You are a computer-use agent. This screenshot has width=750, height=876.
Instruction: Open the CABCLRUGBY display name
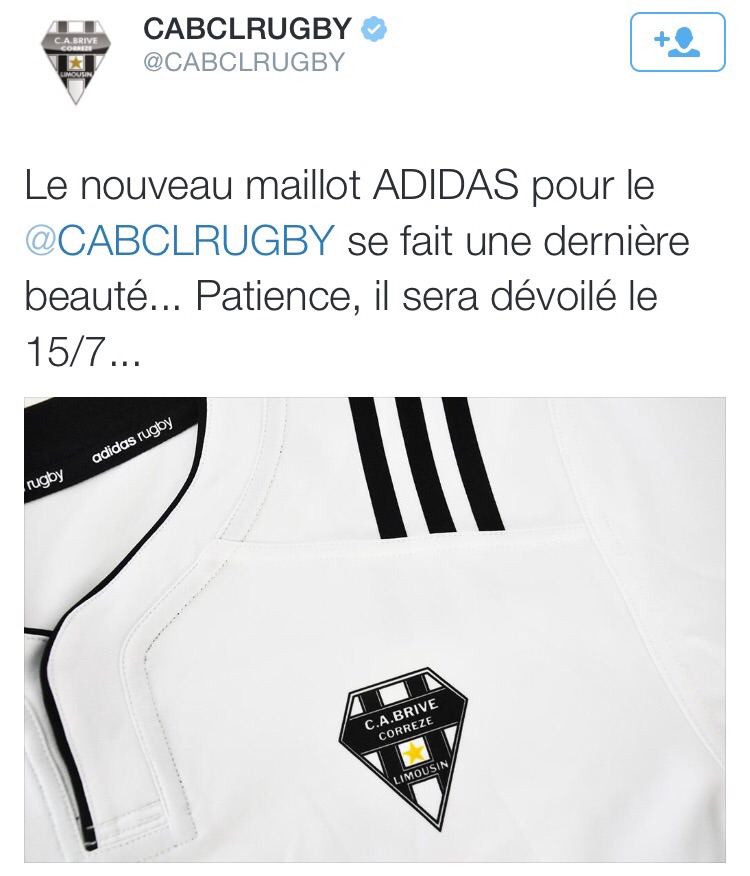(x=248, y=28)
